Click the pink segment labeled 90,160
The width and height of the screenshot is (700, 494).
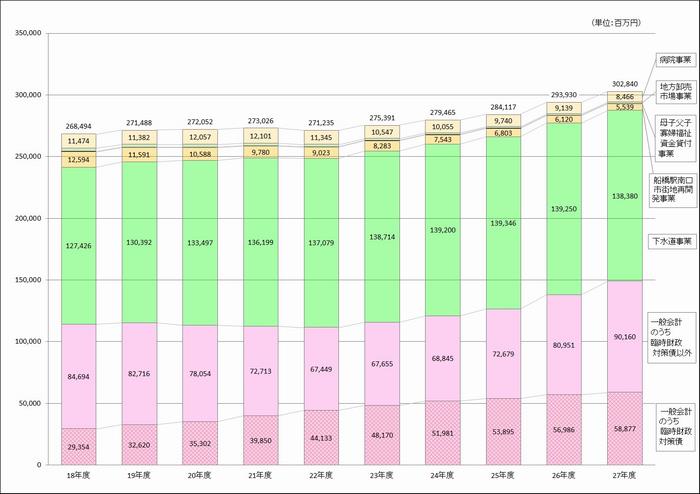pos(625,337)
